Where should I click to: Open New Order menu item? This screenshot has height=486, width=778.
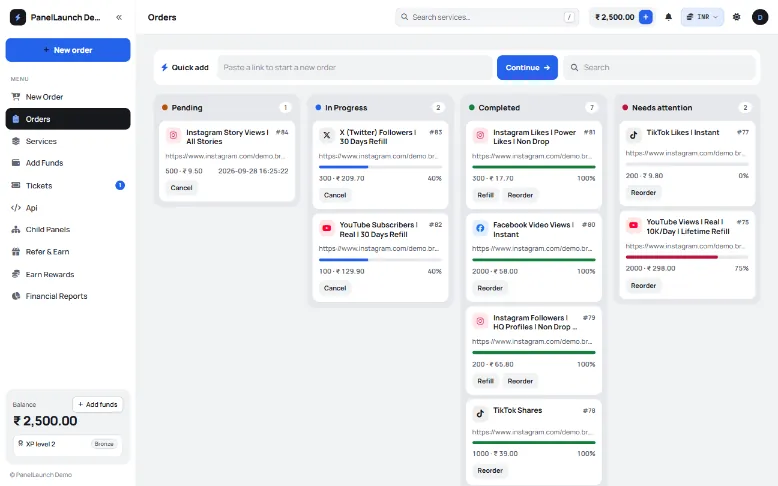(x=68, y=97)
